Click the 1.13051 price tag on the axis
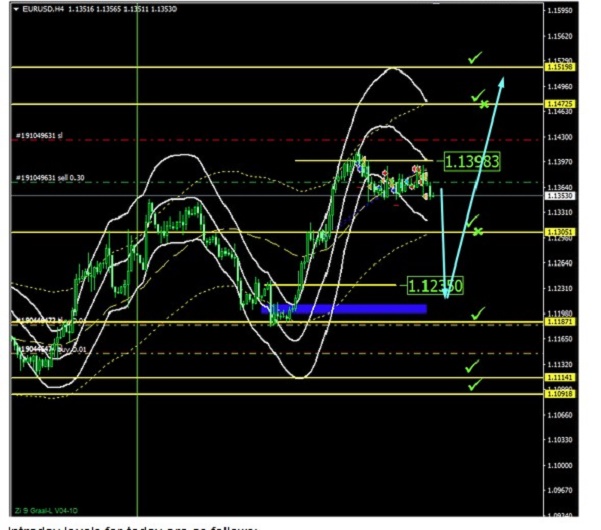This screenshot has height=530, width=601. tap(560, 232)
